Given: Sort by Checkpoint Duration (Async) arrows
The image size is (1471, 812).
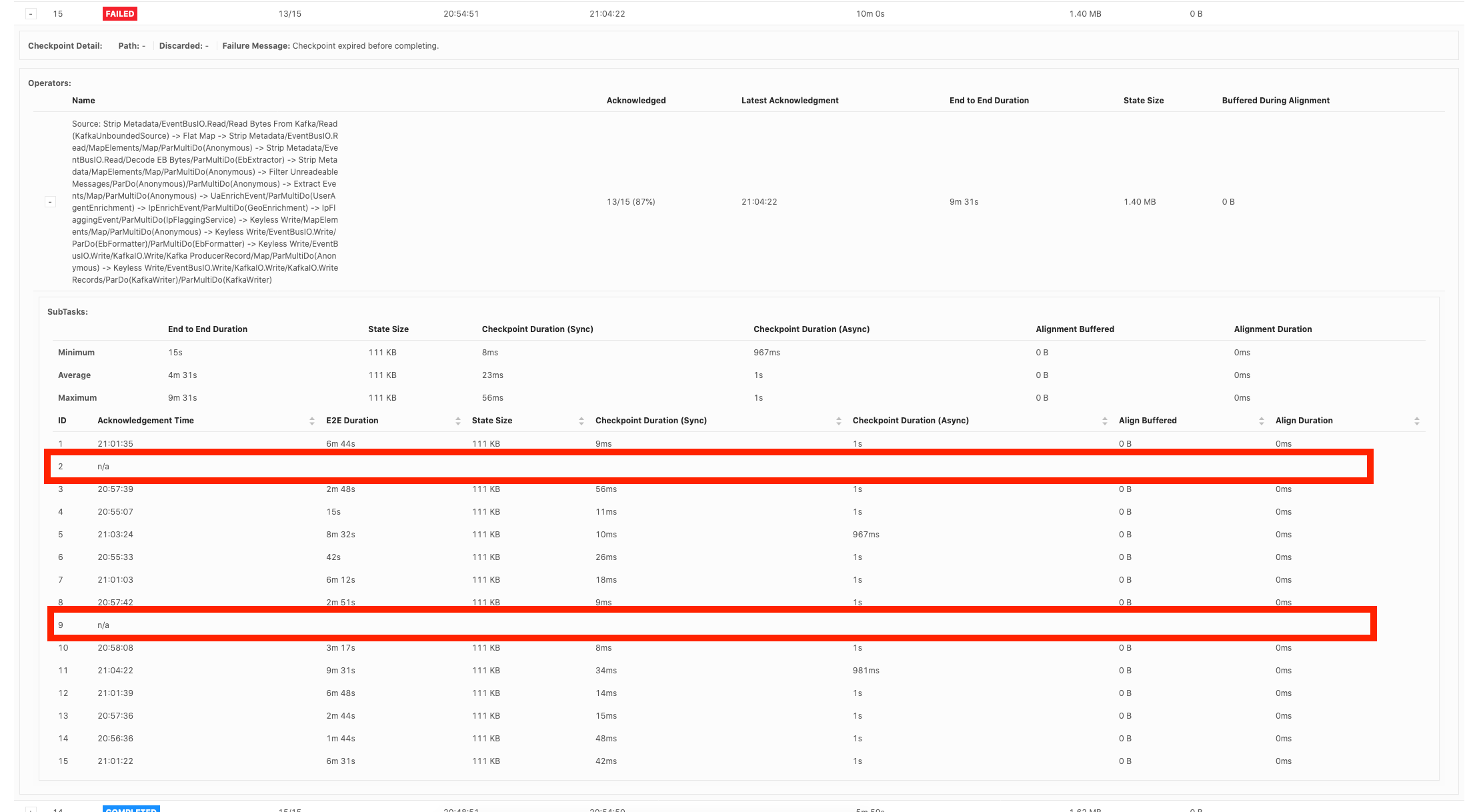Looking at the screenshot, I should 1105,421.
